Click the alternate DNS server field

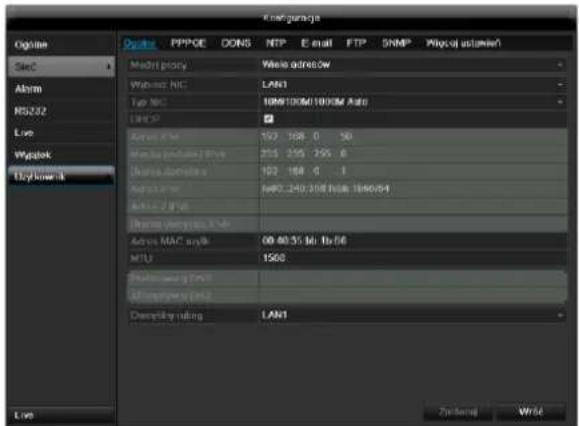[413, 295]
